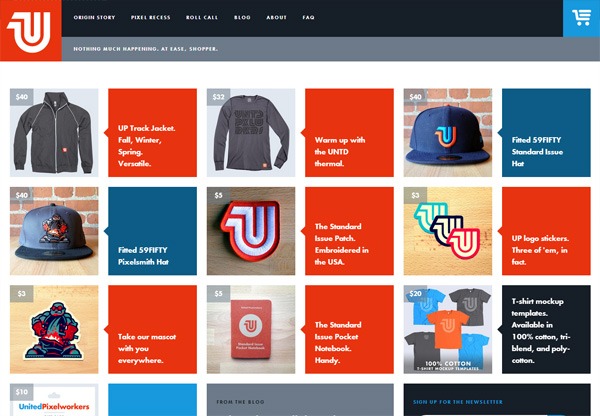Click the $32 price tag on thermal

pyautogui.click(x=218, y=97)
